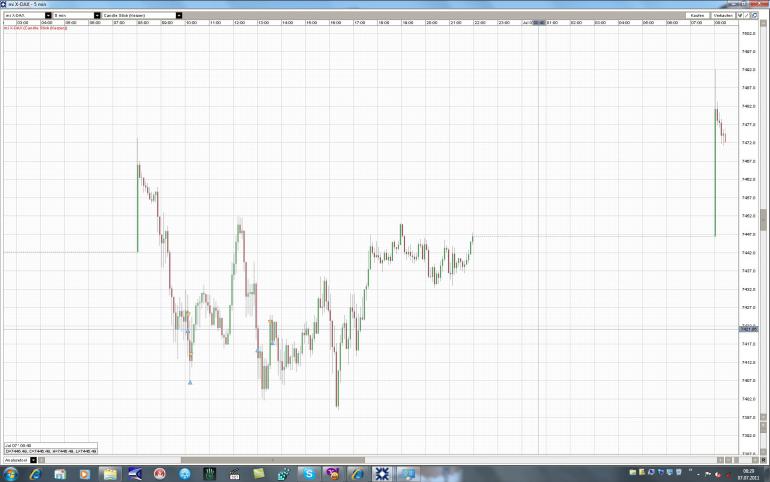The width and height of the screenshot is (770, 482).
Task: Click the orange order marker near 13:15
Action: [271, 321]
